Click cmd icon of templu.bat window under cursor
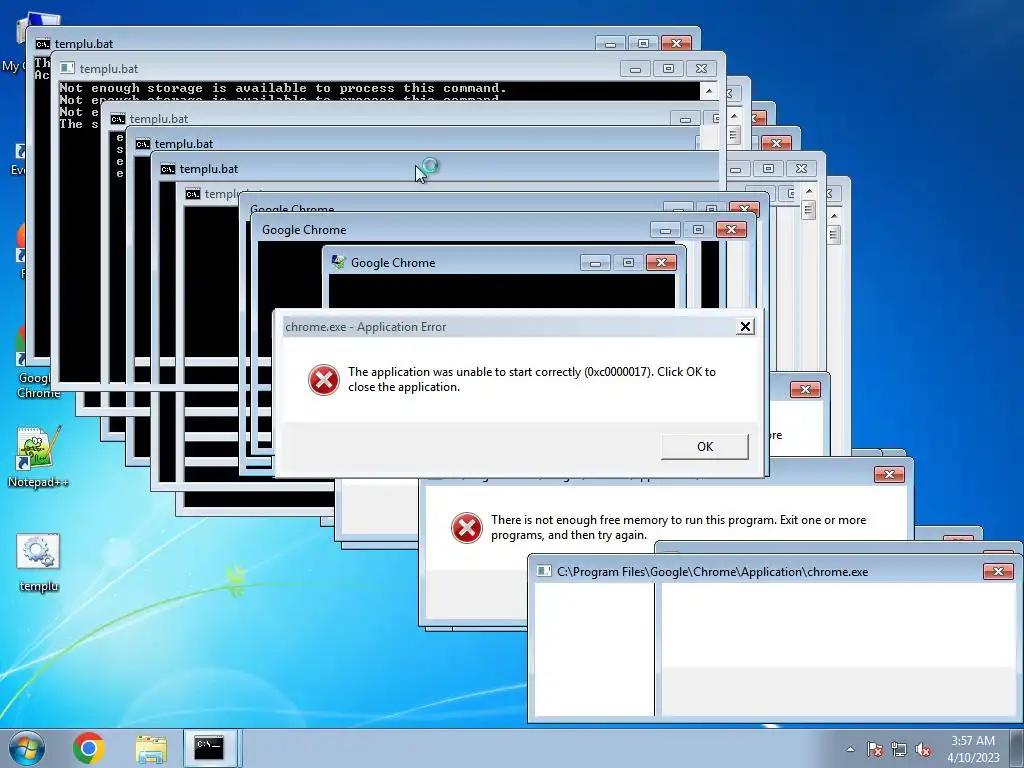Viewport: 1024px width, 768px height. point(168,169)
